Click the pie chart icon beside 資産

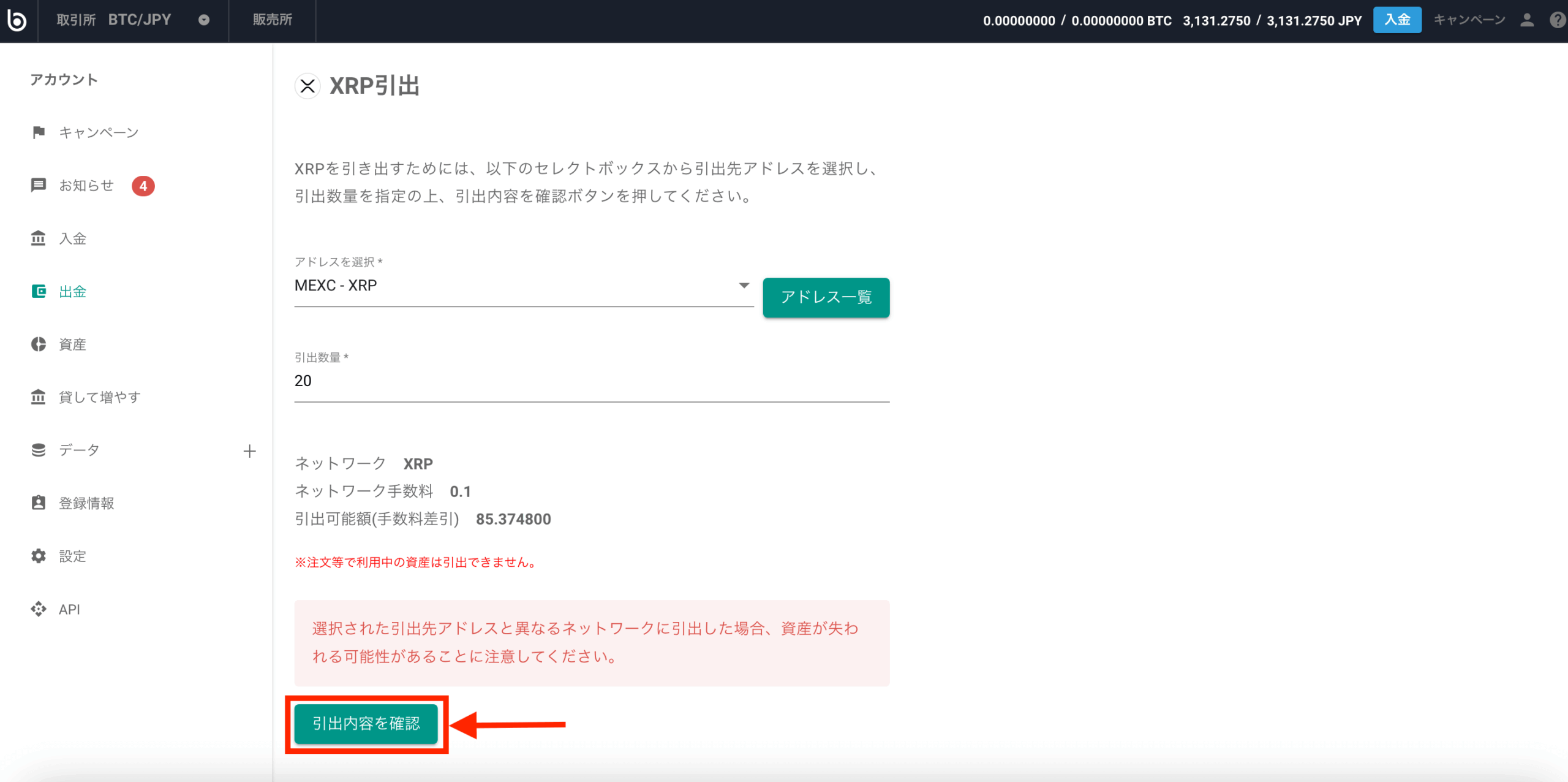point(39,344)
